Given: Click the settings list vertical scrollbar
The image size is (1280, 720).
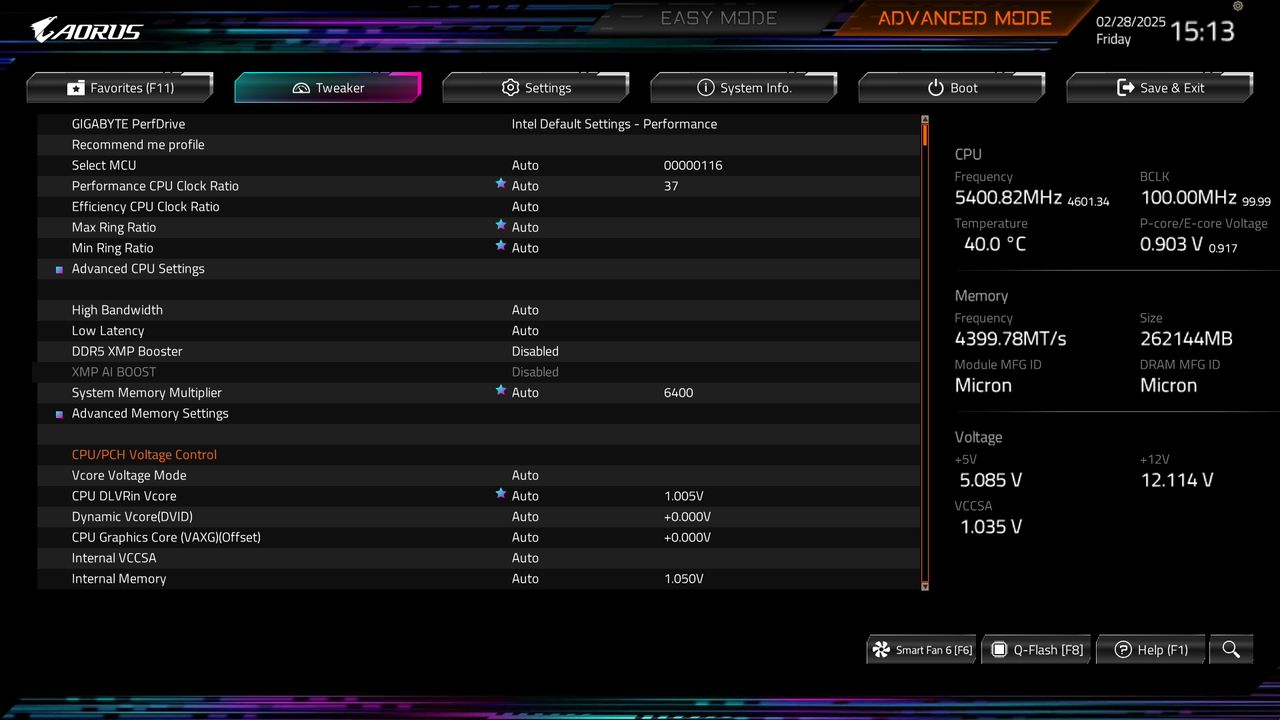Looking at the screenshot, I should (925, 350).
